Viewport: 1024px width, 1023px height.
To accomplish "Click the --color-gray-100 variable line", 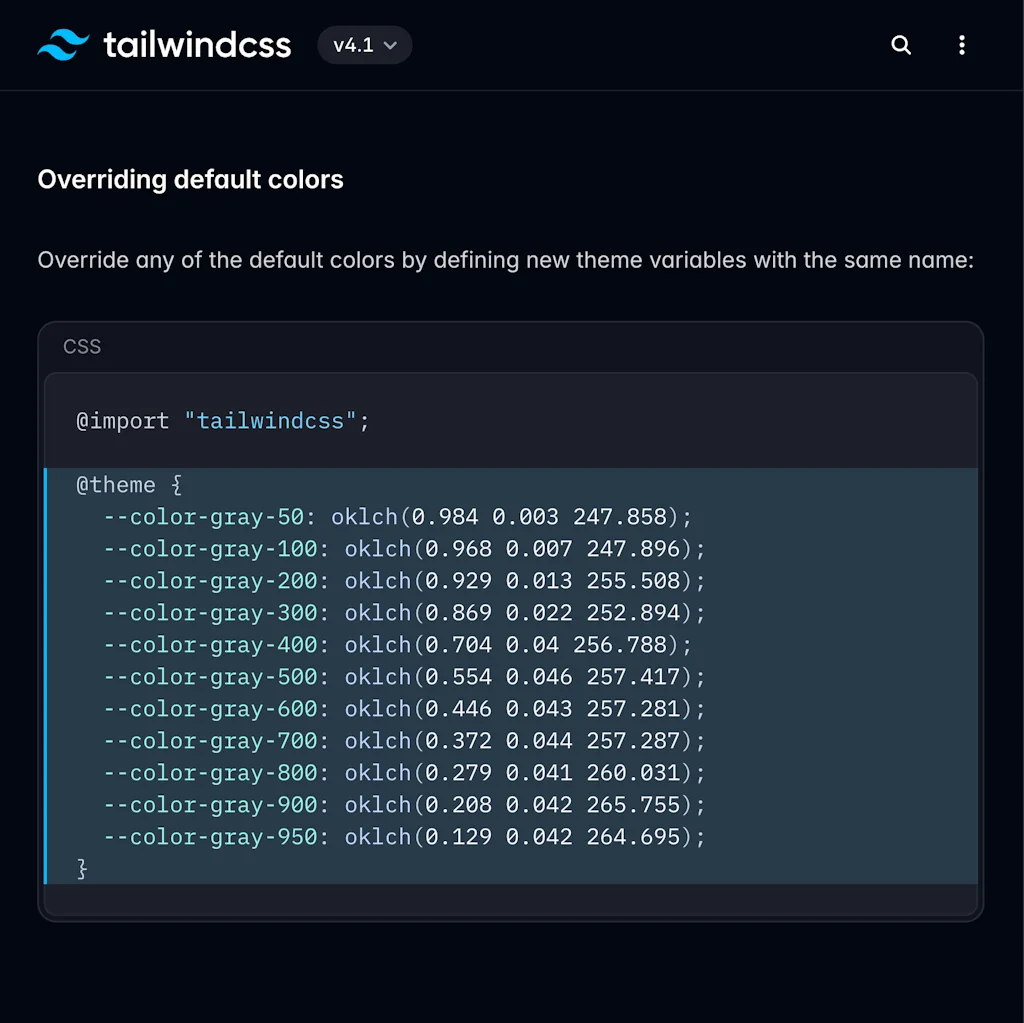I will 404,549.
